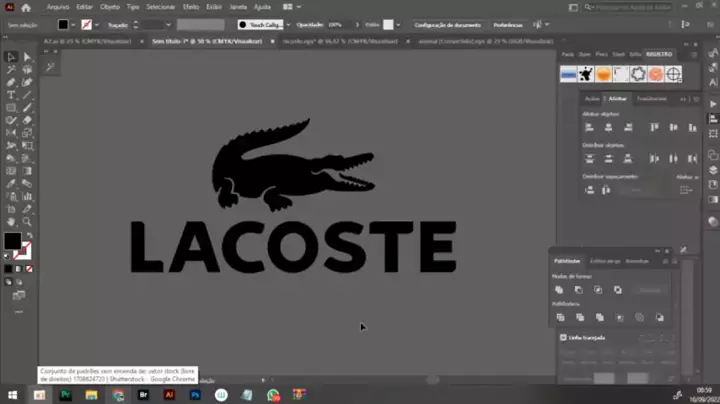Select the Shaper tool
The height and width of the screenshot is (404, 720).
[11, 120]
